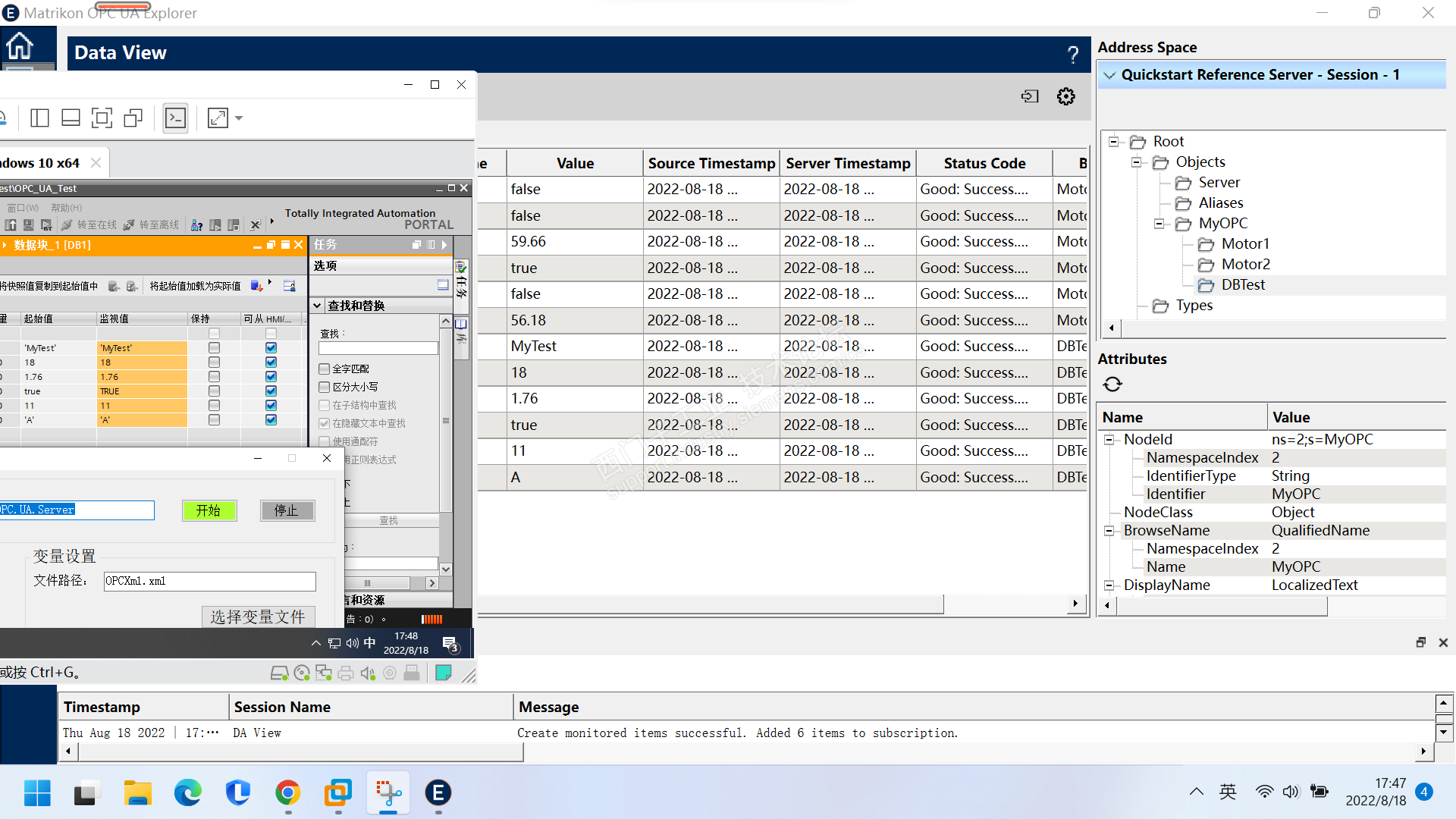Enable the 区分大小写 checkbox
Image resolution: width=1456 pixels, height=819 pixels.
tap(325, 387)
